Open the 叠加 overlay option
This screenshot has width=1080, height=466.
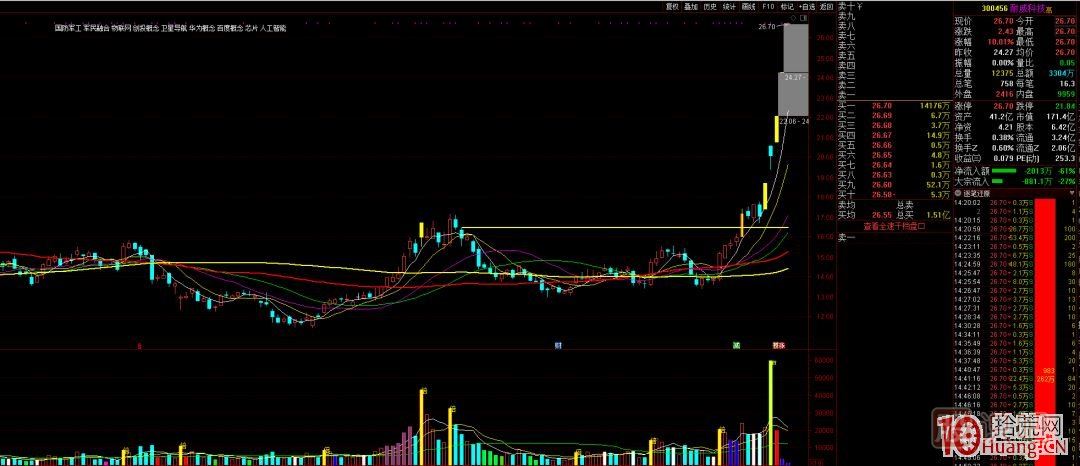coord(691,6)
